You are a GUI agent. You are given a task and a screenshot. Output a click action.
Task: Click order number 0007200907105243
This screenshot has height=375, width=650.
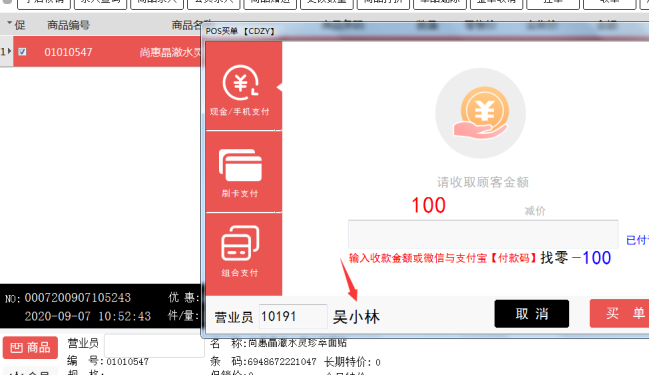pyautogui.click(x=78, y=298)
